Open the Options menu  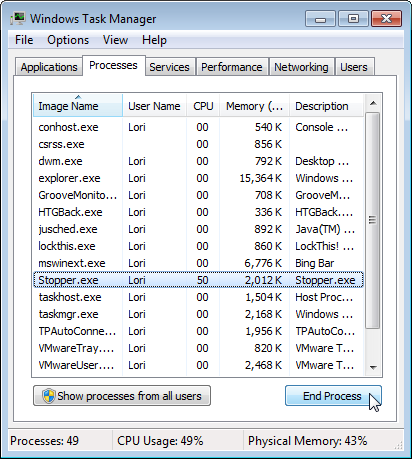[x=68, y=40]
